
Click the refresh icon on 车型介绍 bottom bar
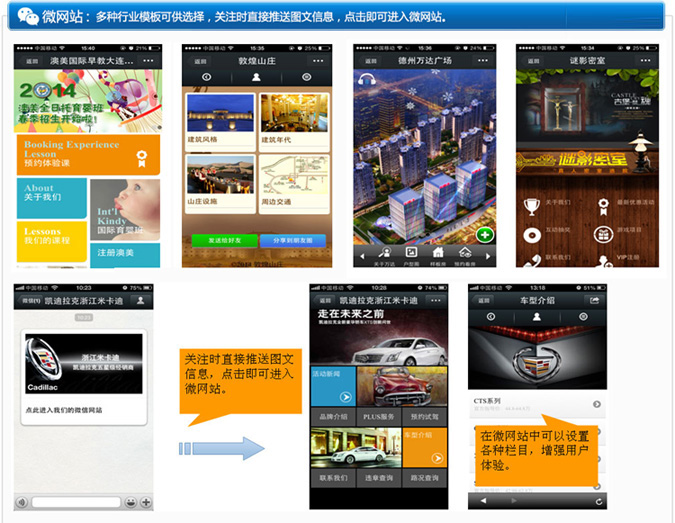(598, 501)
